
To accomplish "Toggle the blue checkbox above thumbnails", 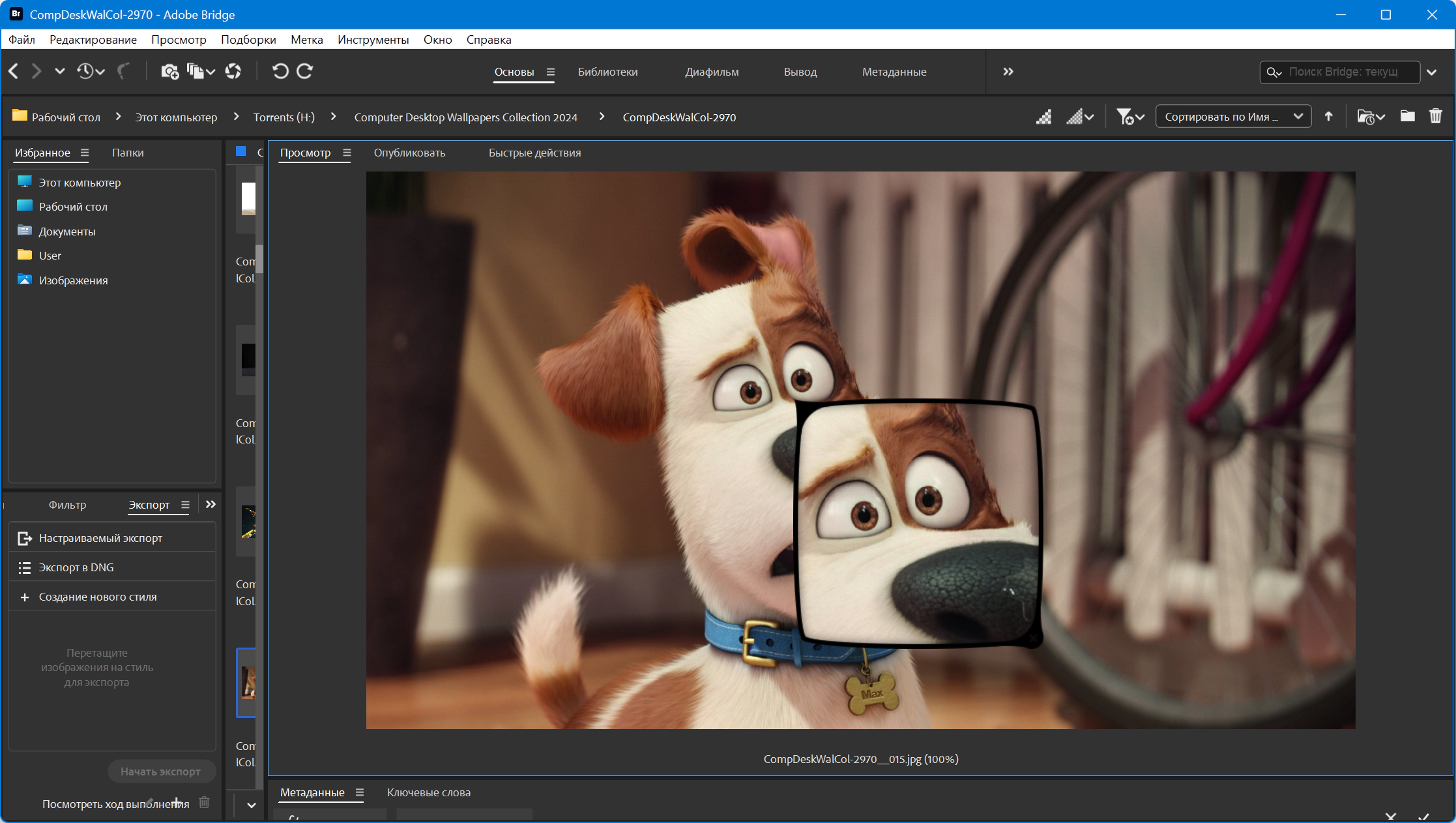I will (240, 151).
